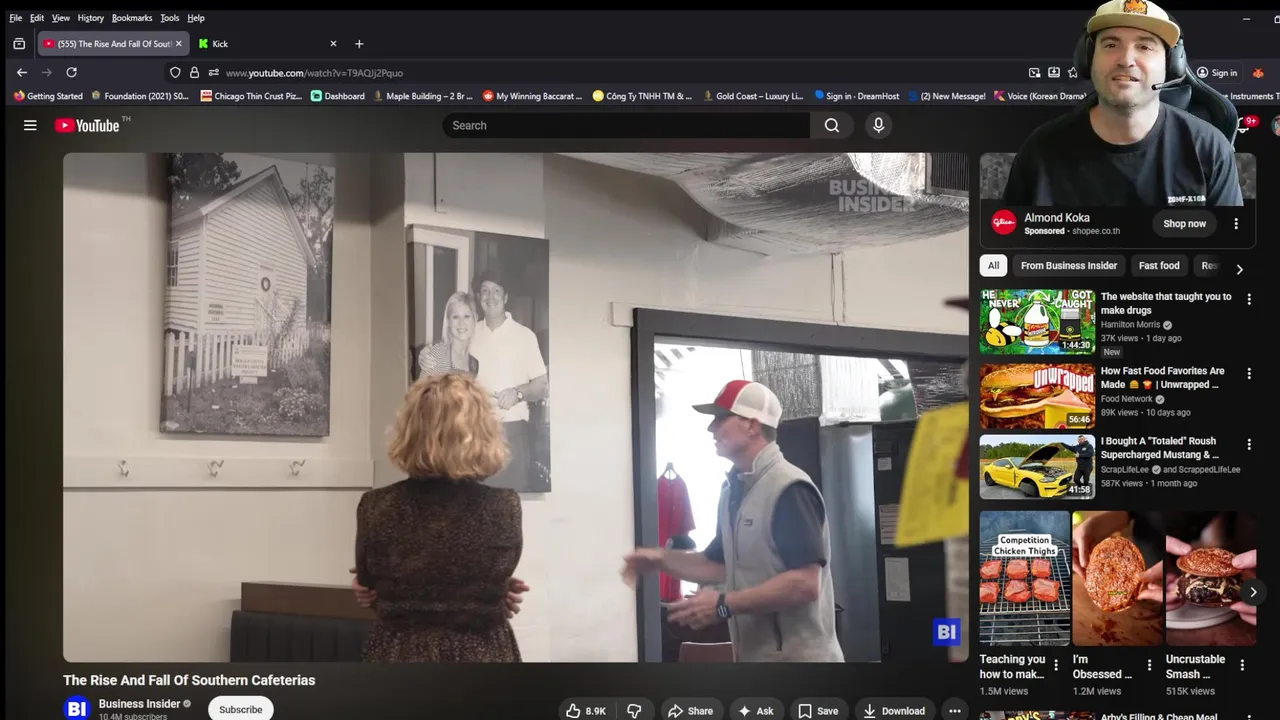Open the site permissions icon in address bar
The width and height of the screenshot is (1280, 720).
click(x=213, y=72)
